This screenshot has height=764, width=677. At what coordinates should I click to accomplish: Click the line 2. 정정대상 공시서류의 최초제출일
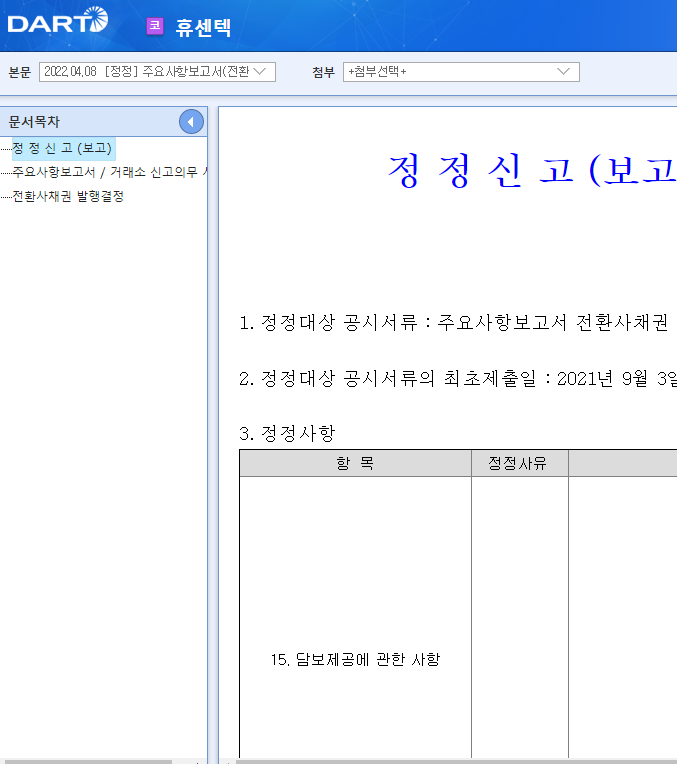[458, 379]
